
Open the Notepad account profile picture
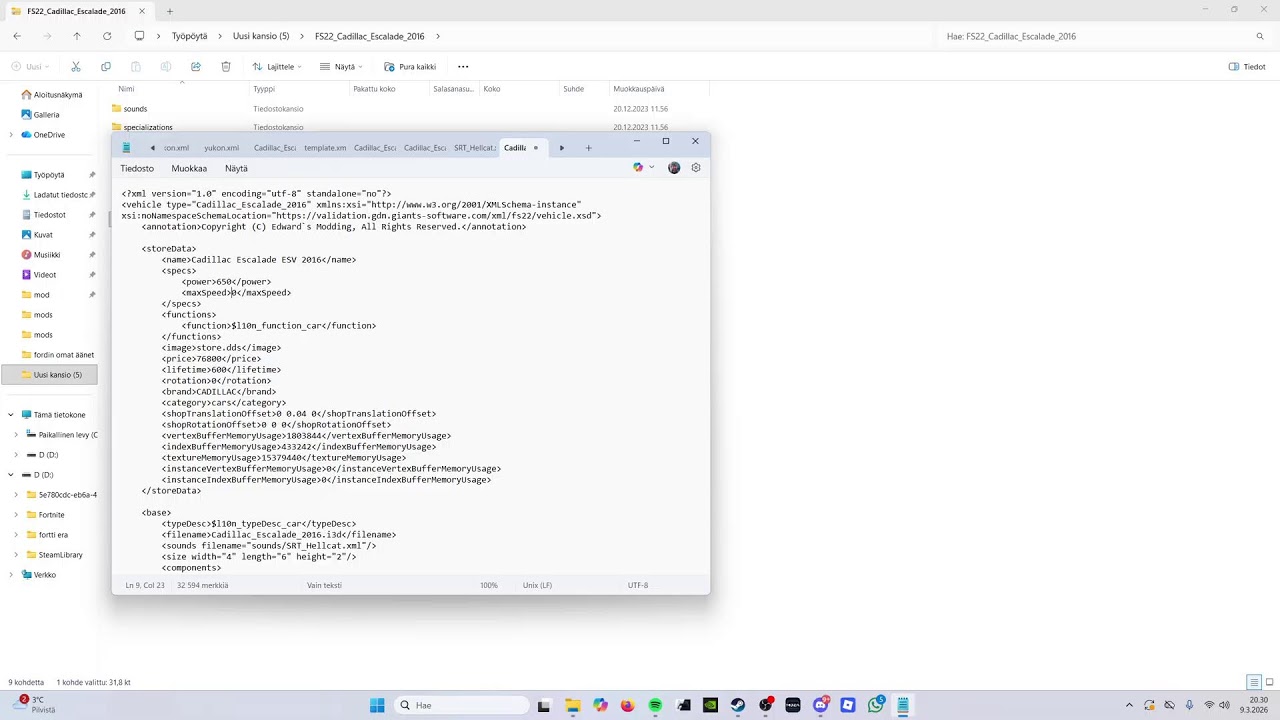(x=674, y=168)
